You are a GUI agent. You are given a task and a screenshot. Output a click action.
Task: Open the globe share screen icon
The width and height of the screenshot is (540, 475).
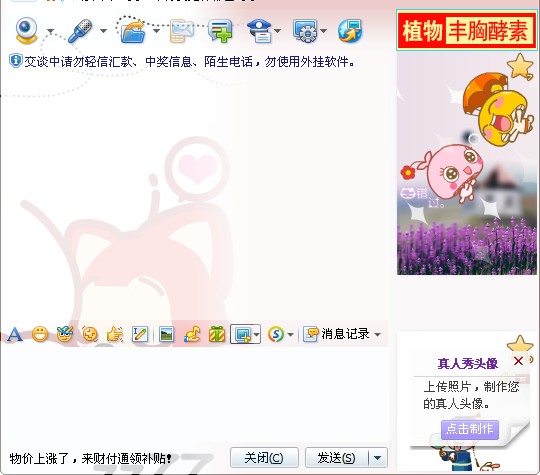[x=350, y=31]
